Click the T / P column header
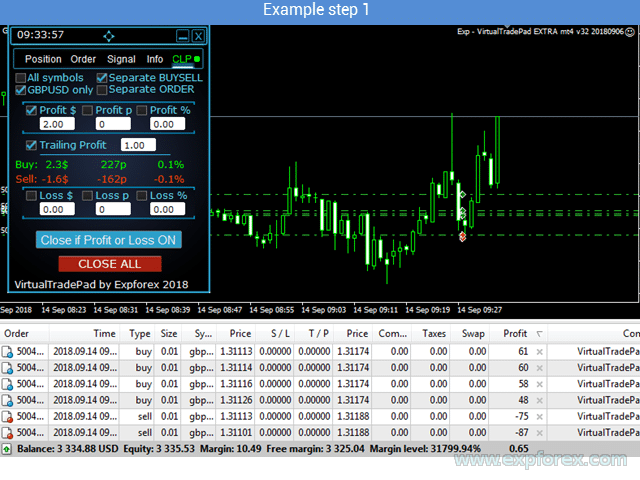Viewport: 640px width, 480px height. (313, 333)
